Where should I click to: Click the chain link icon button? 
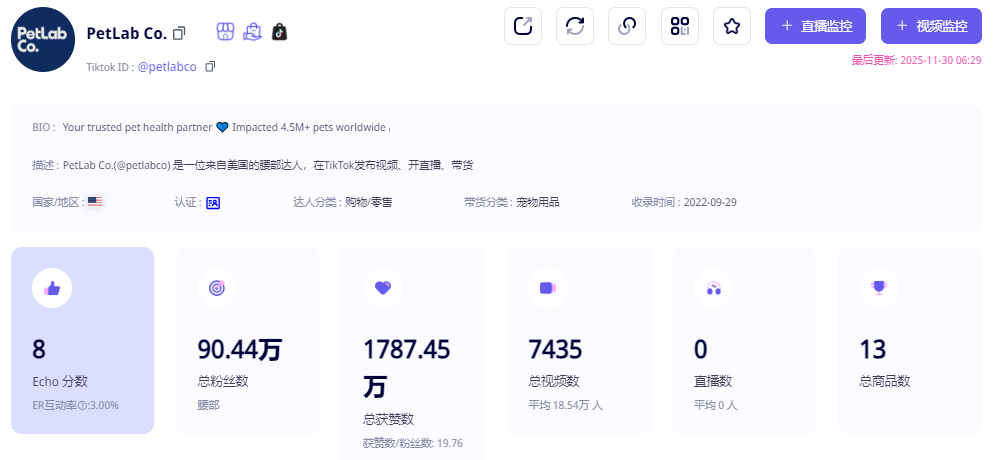627,26
